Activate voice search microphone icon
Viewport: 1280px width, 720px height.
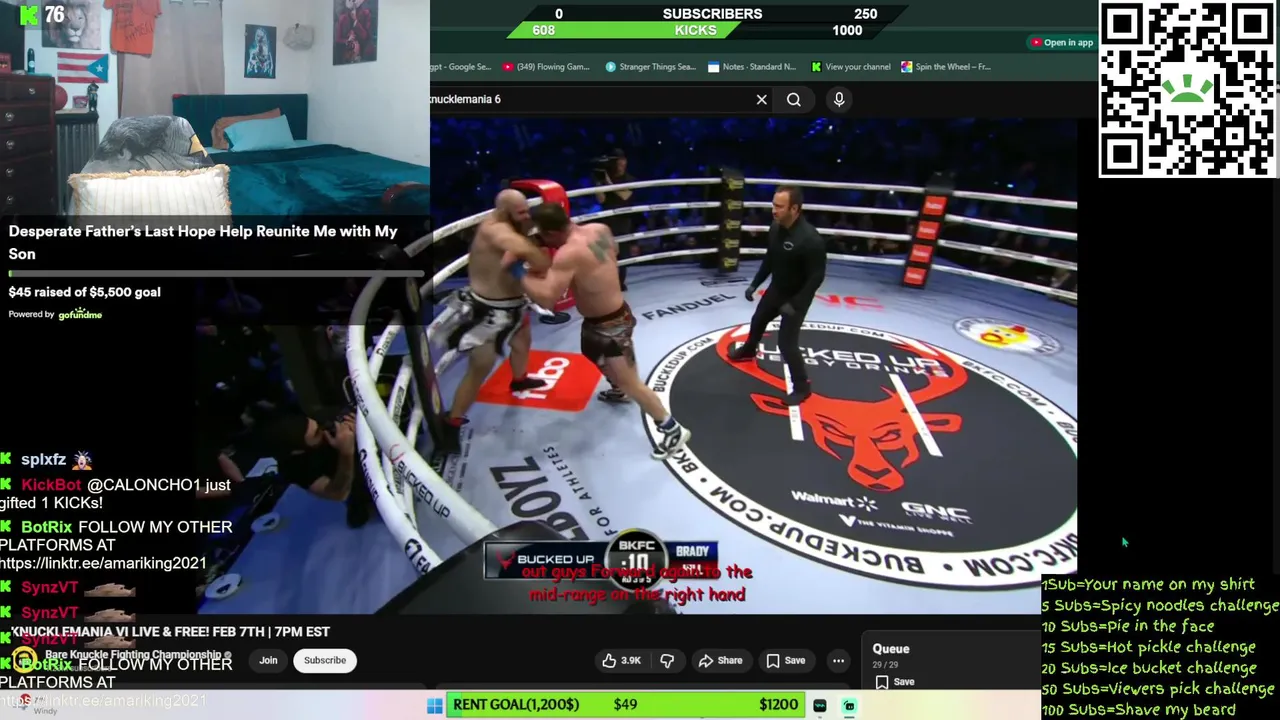pos(839,99)
